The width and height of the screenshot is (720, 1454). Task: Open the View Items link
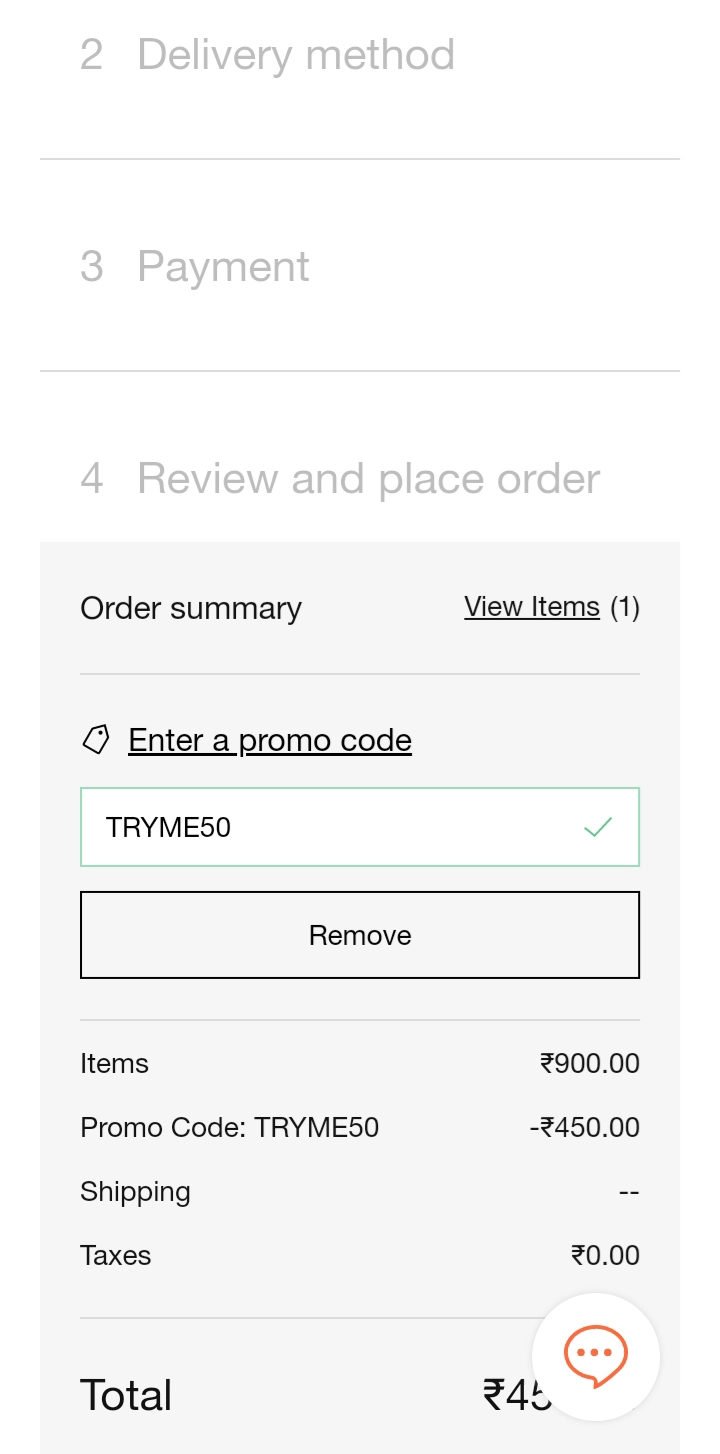click(x=532, y=607)
